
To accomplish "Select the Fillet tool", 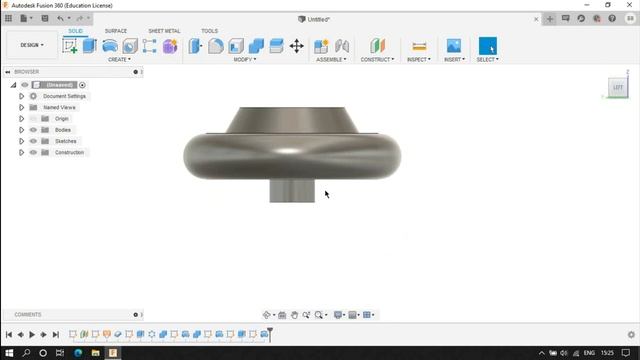I will pyautogui.click(x=216, y=46).
